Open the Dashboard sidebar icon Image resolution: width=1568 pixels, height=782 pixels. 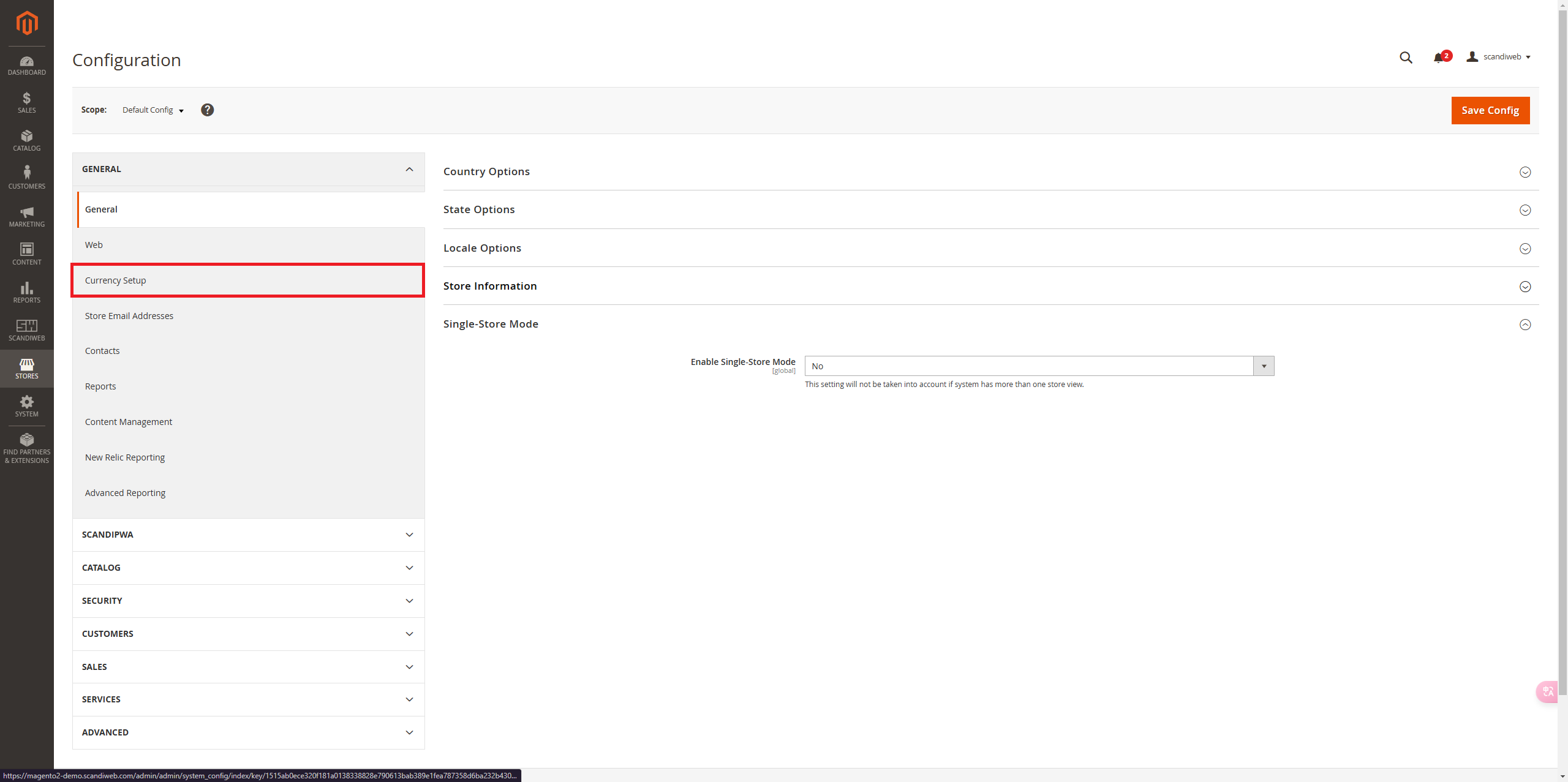click(26, 66)
